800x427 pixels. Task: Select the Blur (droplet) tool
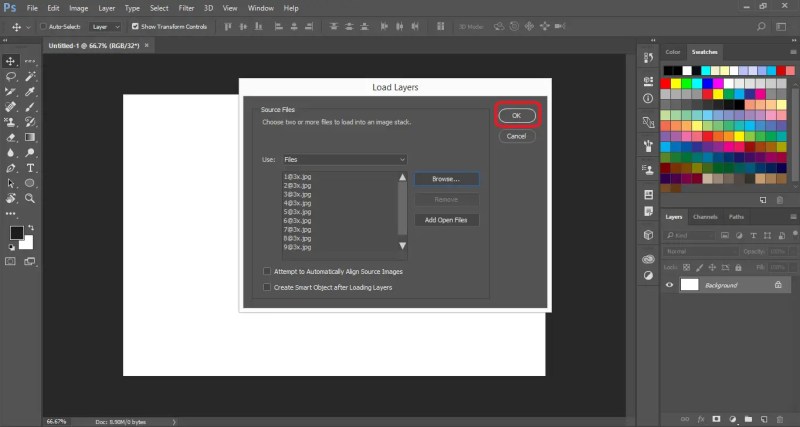pos(10,153)
